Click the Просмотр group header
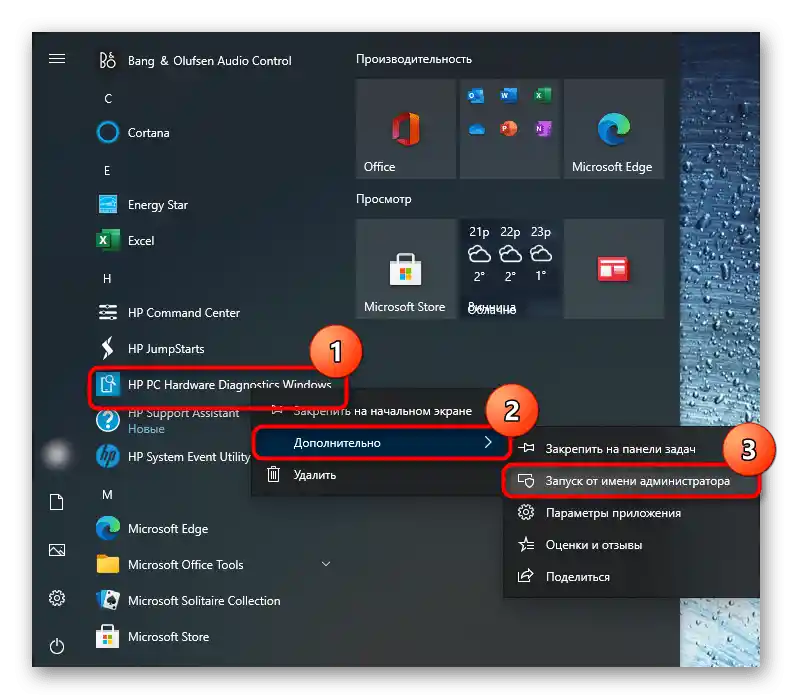This screenshot has height=699, width=792. pos(383,199)
